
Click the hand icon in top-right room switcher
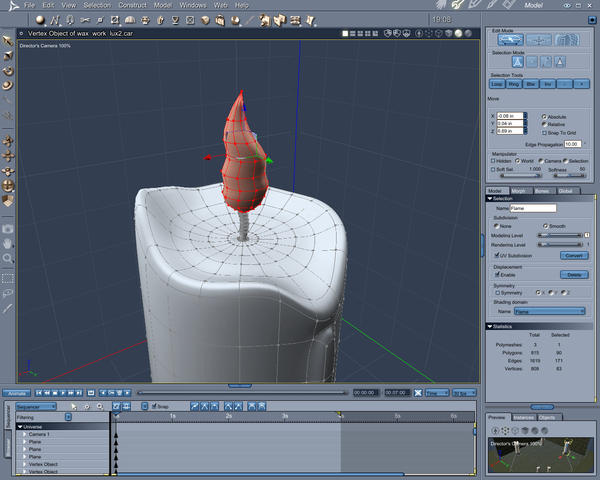(x=442, y=5)
